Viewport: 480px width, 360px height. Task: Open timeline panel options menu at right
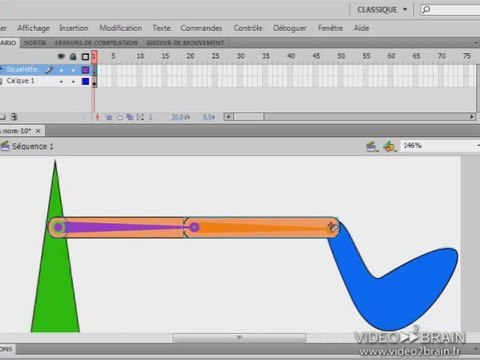476,43
